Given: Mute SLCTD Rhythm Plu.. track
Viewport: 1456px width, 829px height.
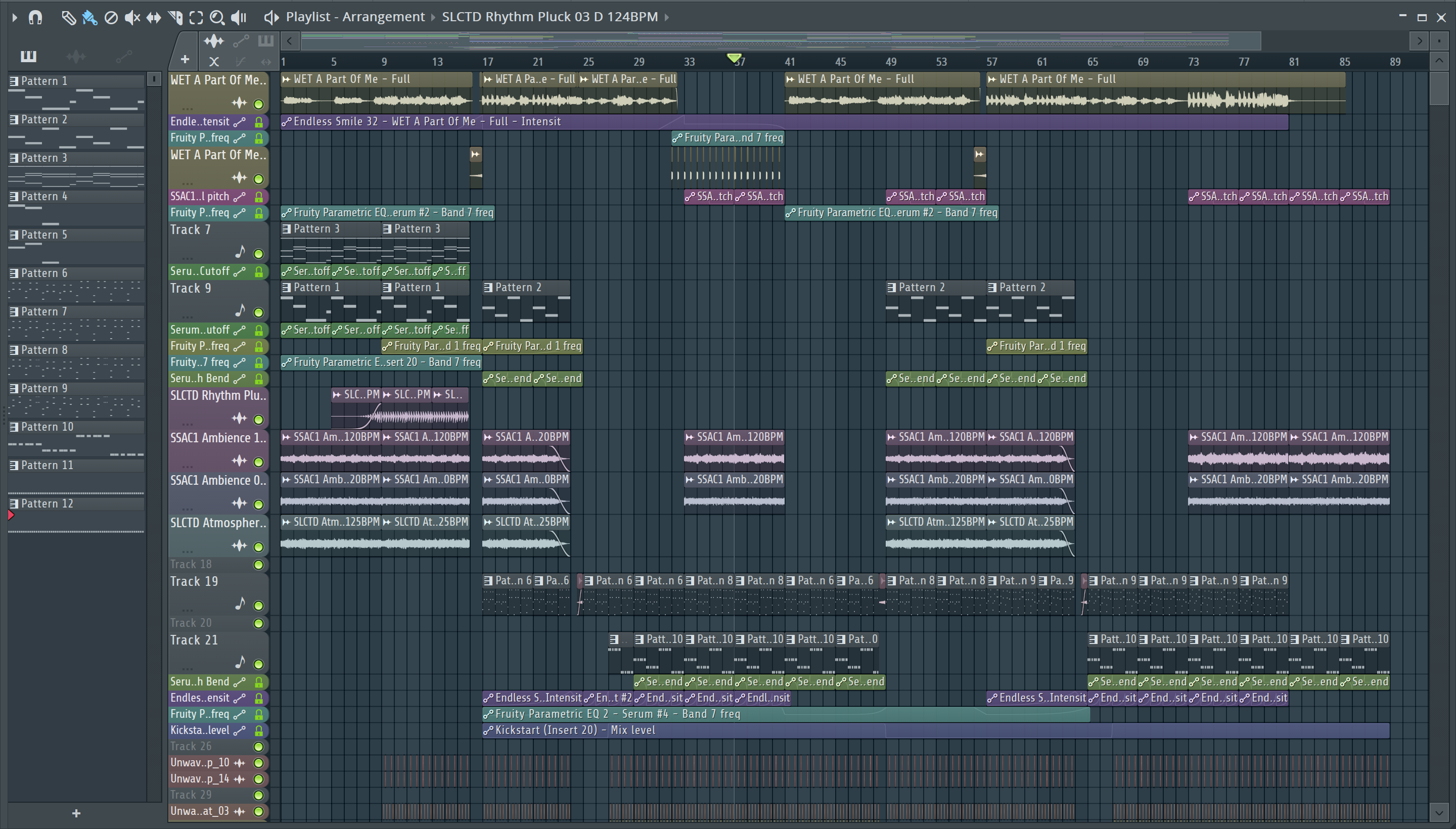Looking at the screenshot, I should pos(258,419).
